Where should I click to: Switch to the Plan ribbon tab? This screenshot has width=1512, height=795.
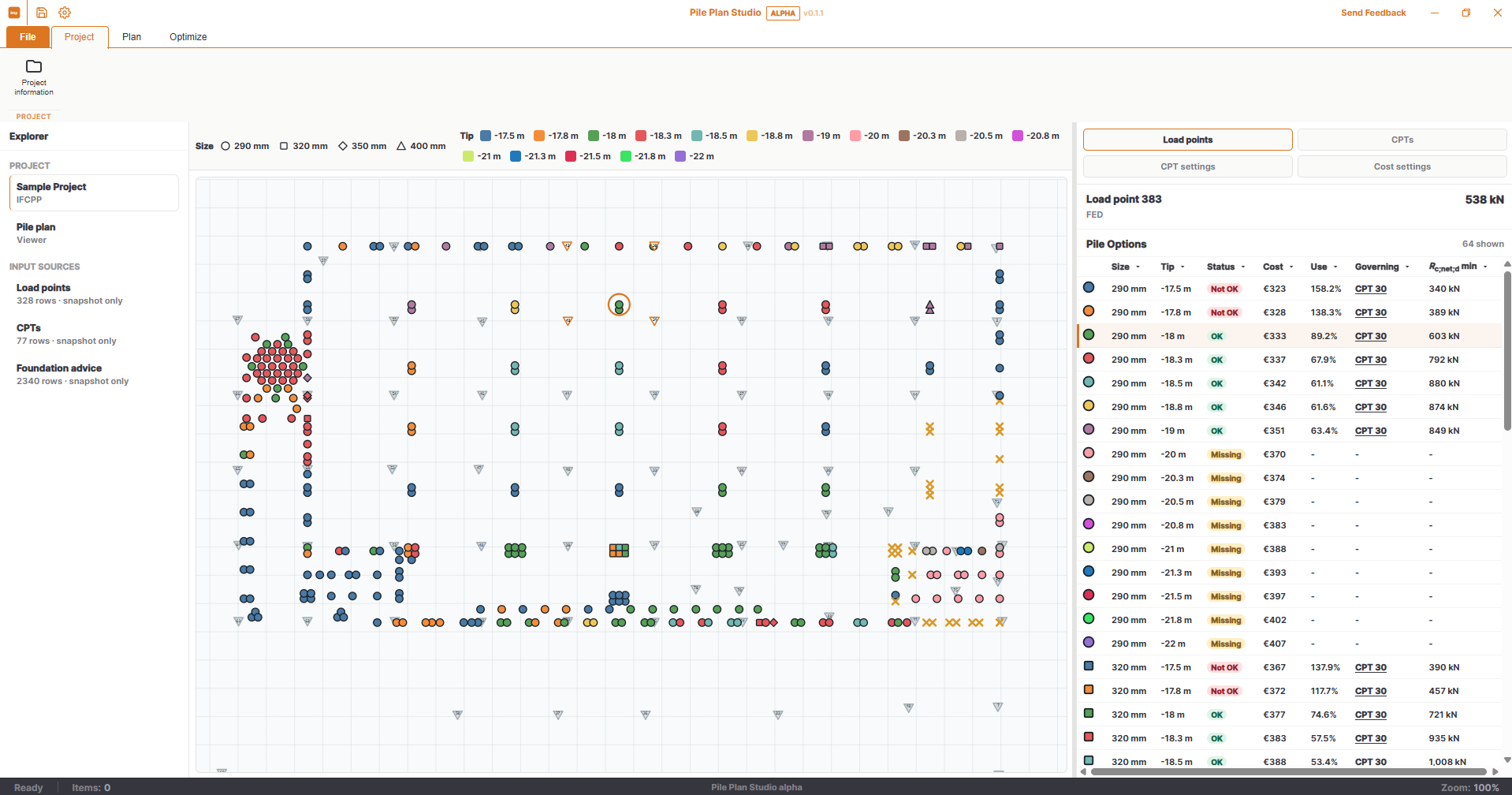132,37
